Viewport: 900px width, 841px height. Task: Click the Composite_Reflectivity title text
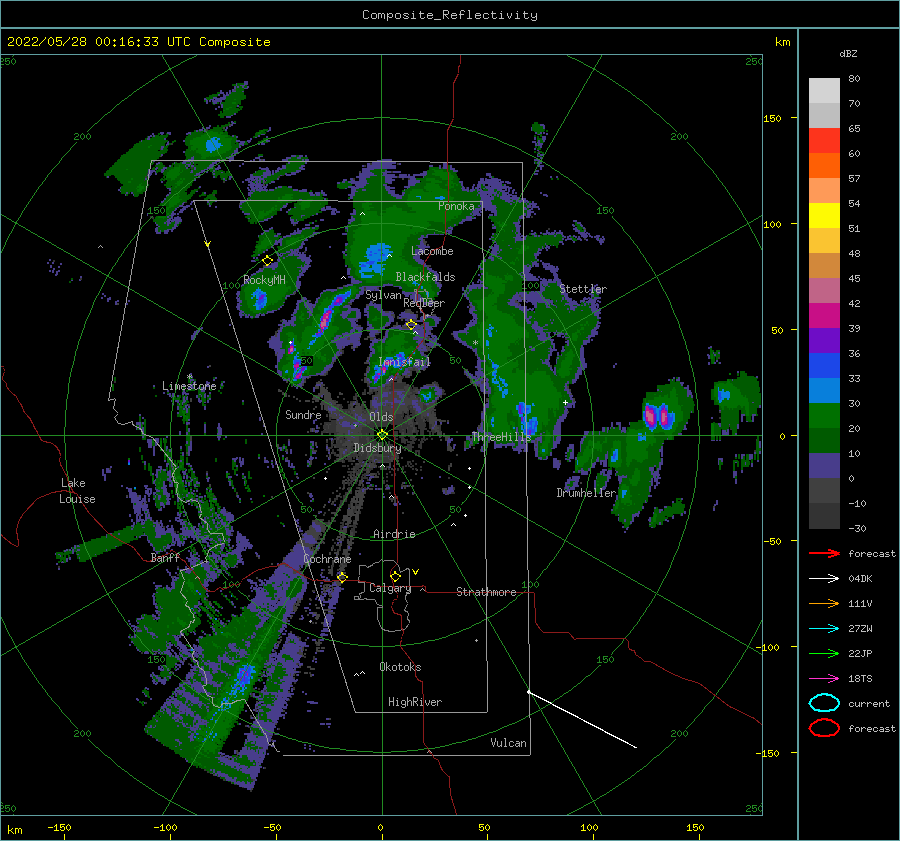click(450, 15)
